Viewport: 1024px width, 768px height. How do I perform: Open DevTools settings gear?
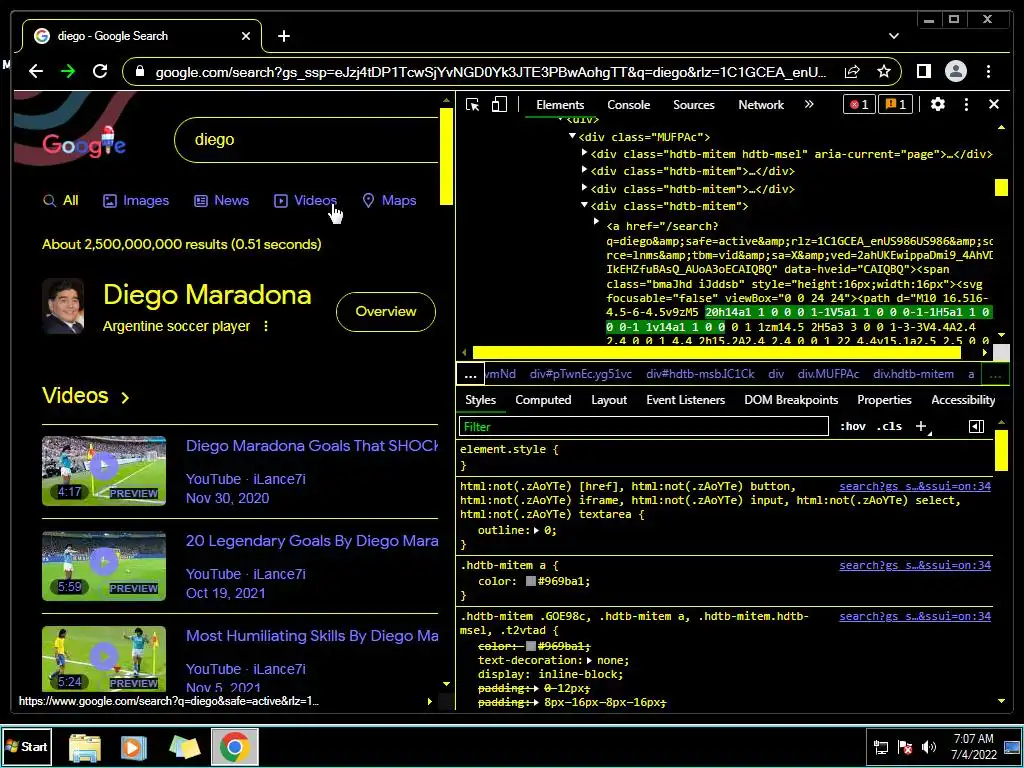(938, 104)
